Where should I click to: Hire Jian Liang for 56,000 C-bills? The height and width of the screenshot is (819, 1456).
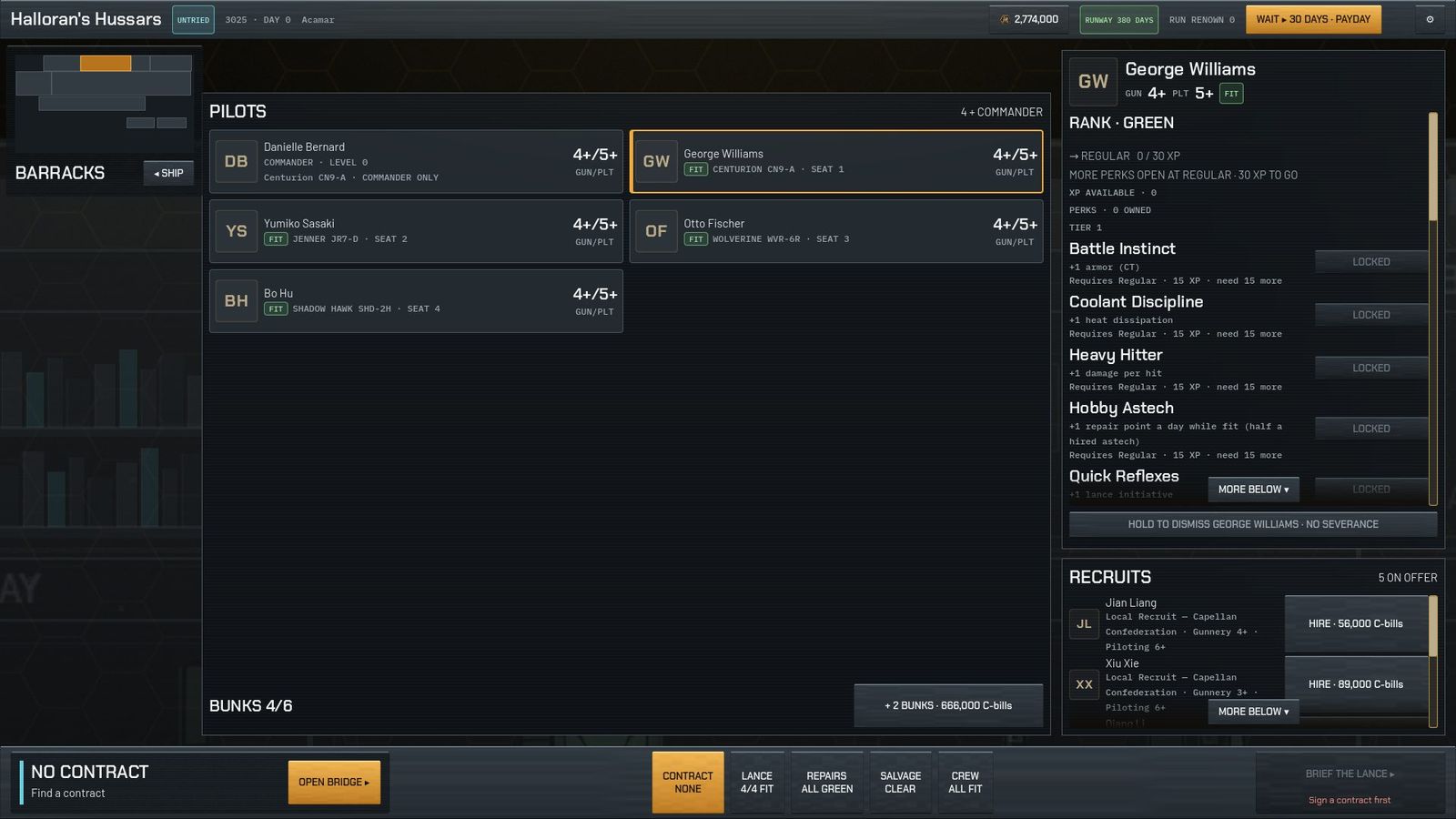point(1355,623)
